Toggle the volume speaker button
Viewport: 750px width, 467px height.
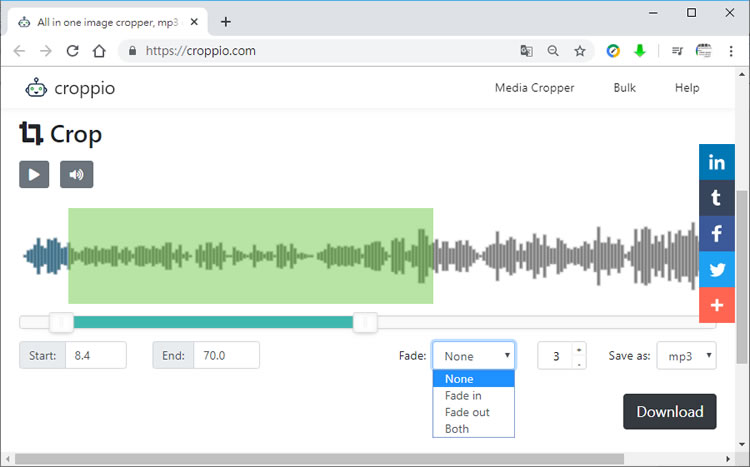pyautogui.click(x=76, y=174)
